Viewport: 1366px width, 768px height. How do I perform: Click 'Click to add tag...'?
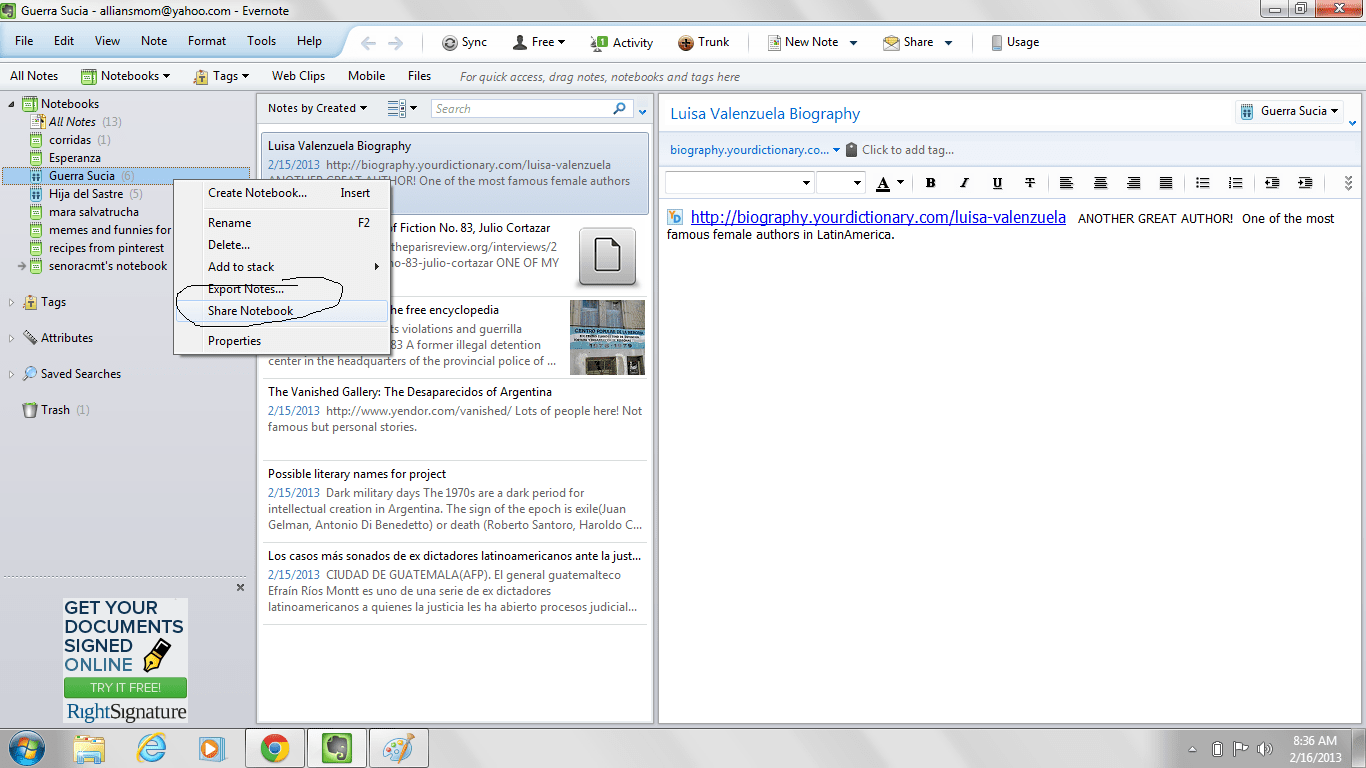(908, 150)
